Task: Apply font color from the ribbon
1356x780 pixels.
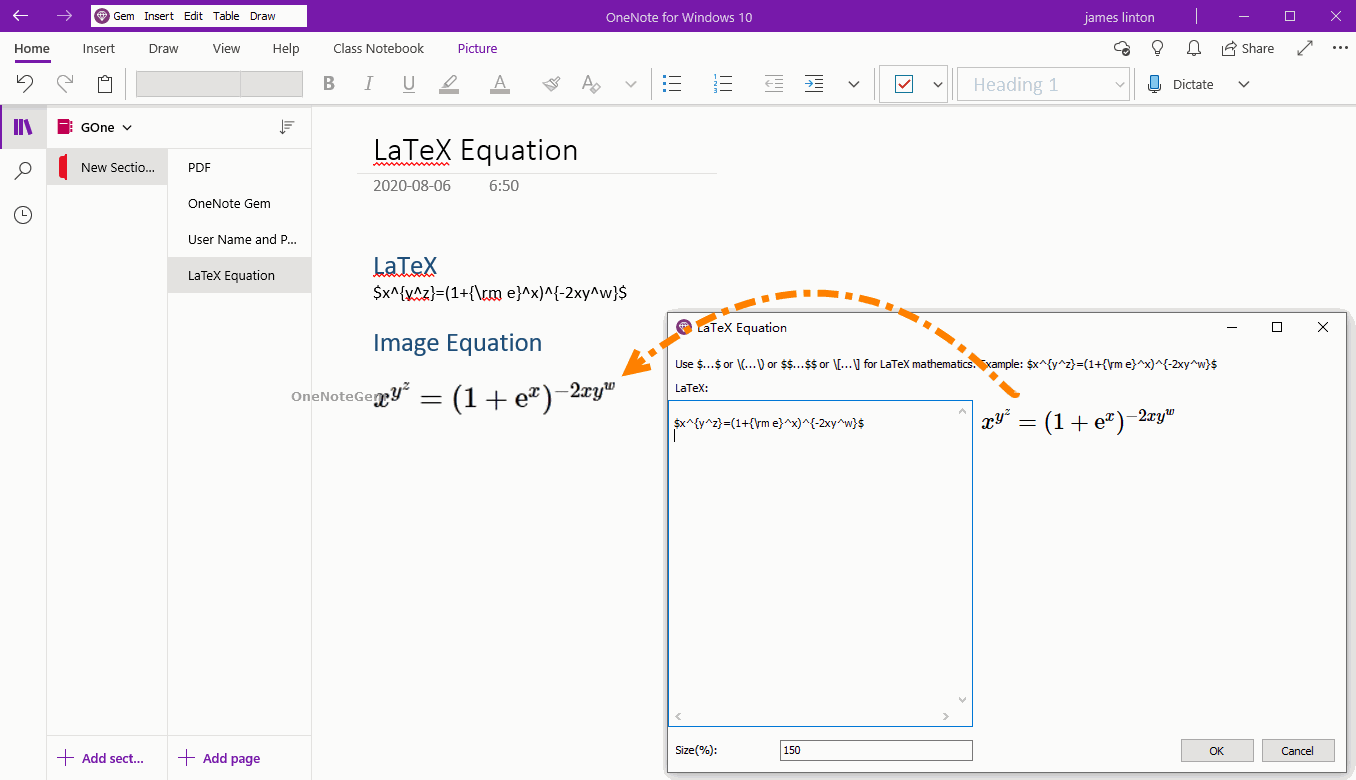Action: coord(499,84)
